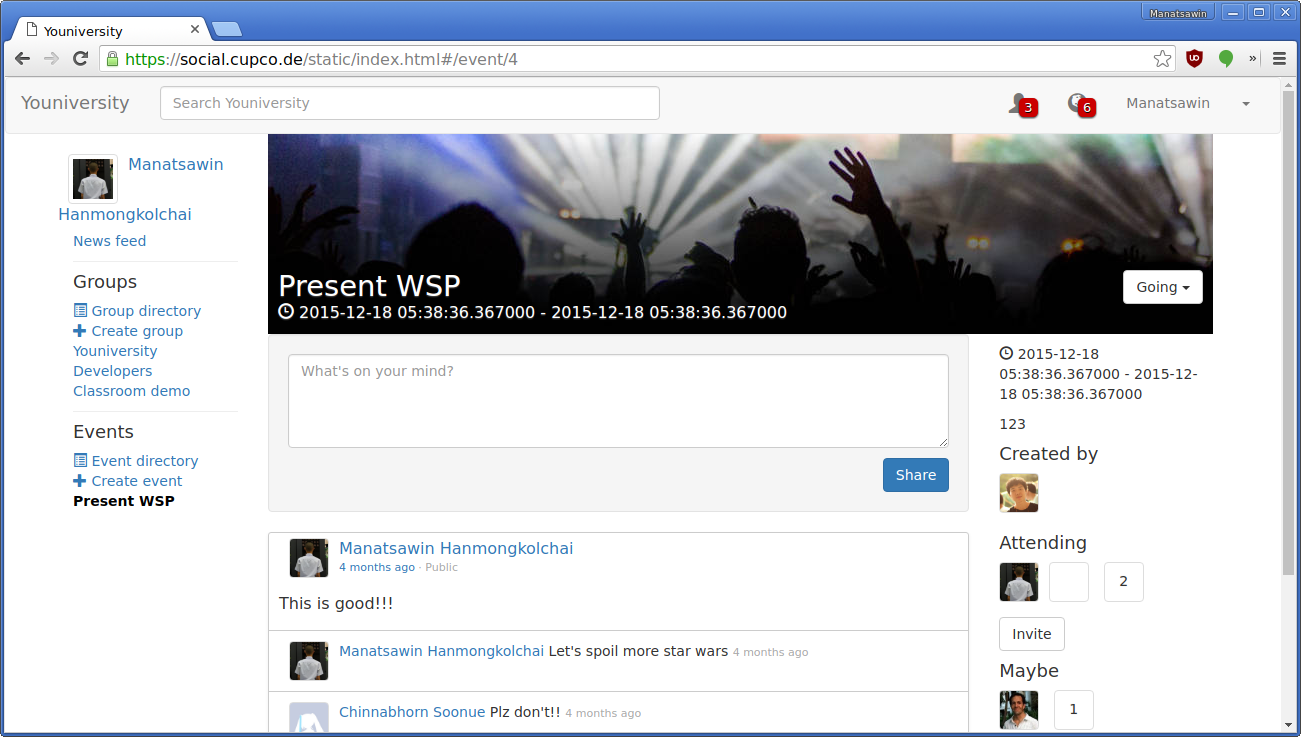Click the Invite button
The height and width of the screenshot is (737, 1301).
click(1032, 634)
